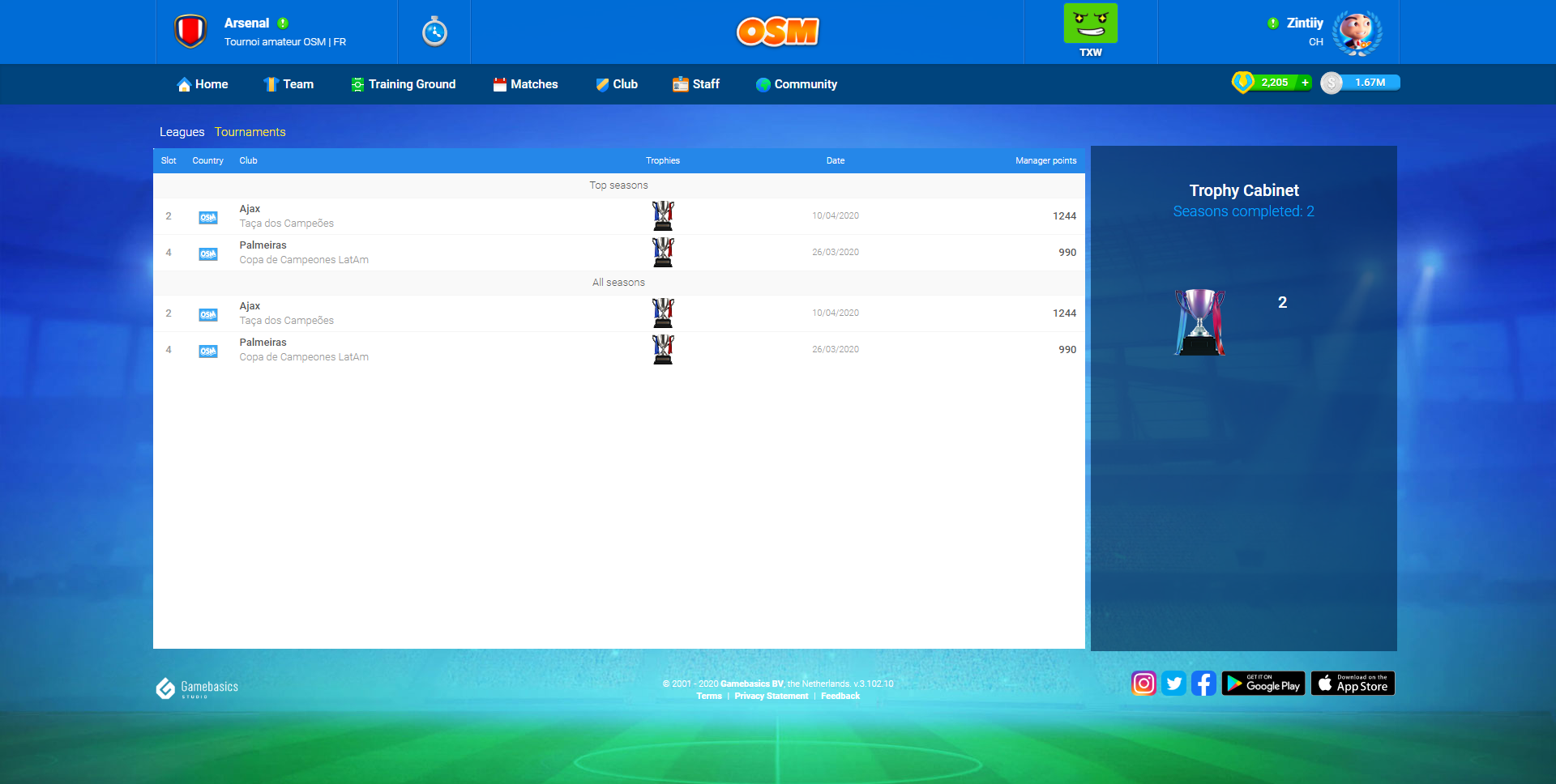
Task: Click the Ajax country flag in All seasons
Action: [x=208, y=314]
